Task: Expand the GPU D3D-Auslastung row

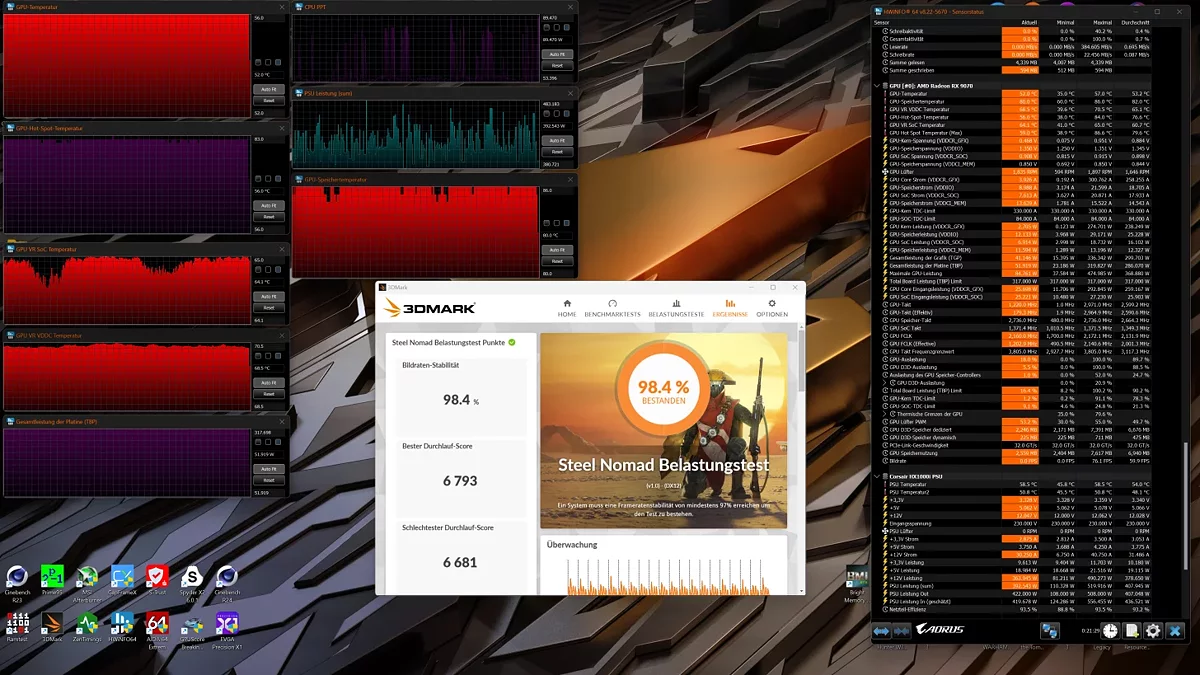Action: [884, 383]
